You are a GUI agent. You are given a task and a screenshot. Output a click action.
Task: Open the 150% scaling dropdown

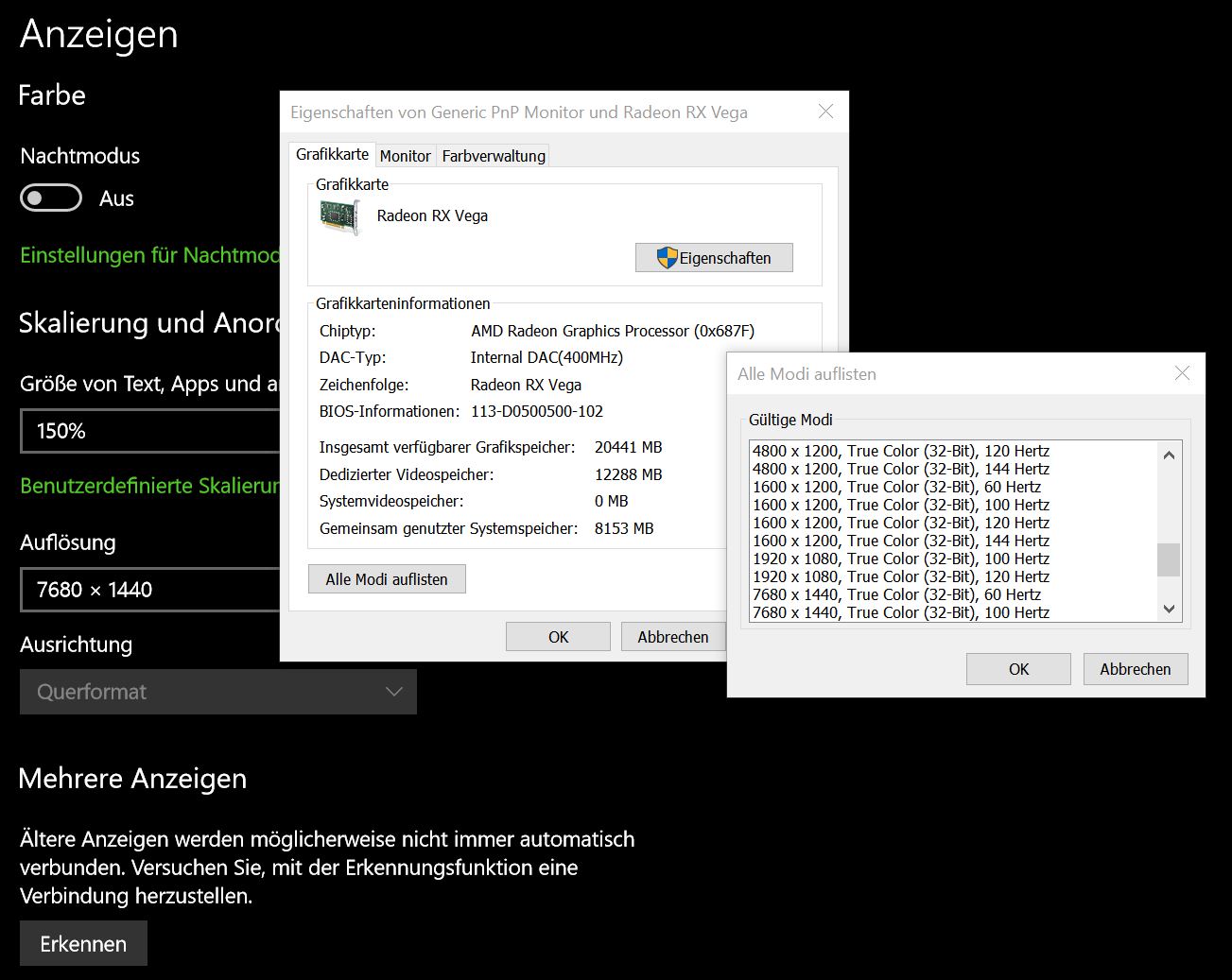tap(149, 431)
